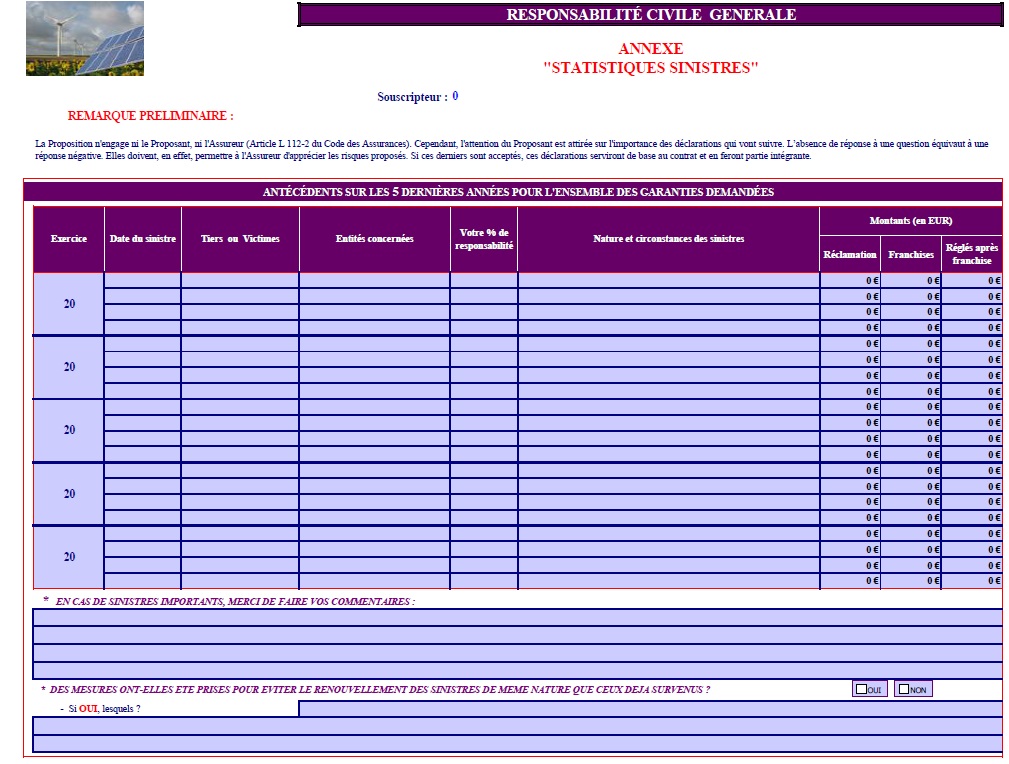Click the 'Tiers ou Victimes' column header
Screen dimensions: 1009x764
click(x=240, y=239)
